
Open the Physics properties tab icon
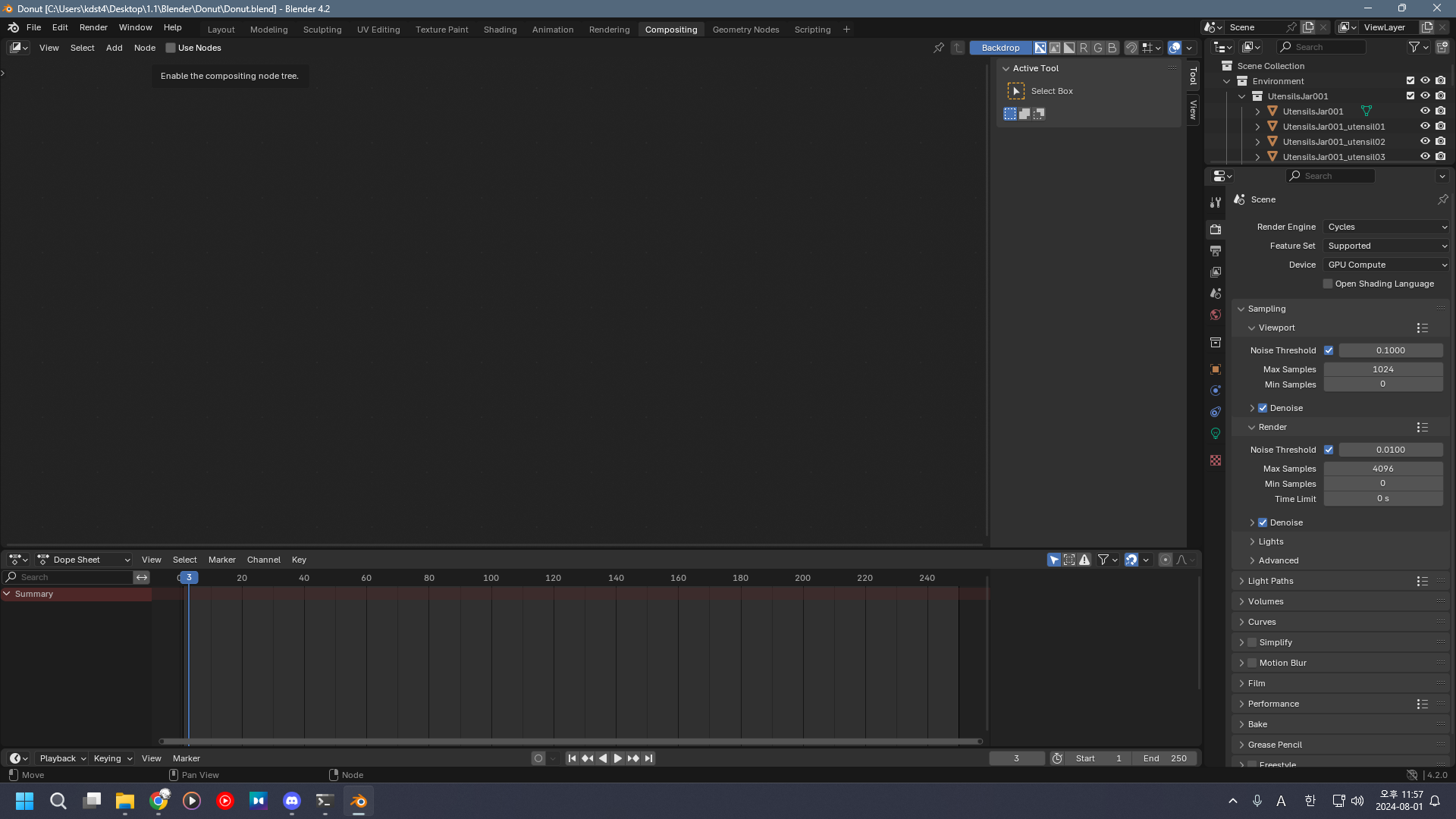pyautogui.click(x=1216, y=391)
